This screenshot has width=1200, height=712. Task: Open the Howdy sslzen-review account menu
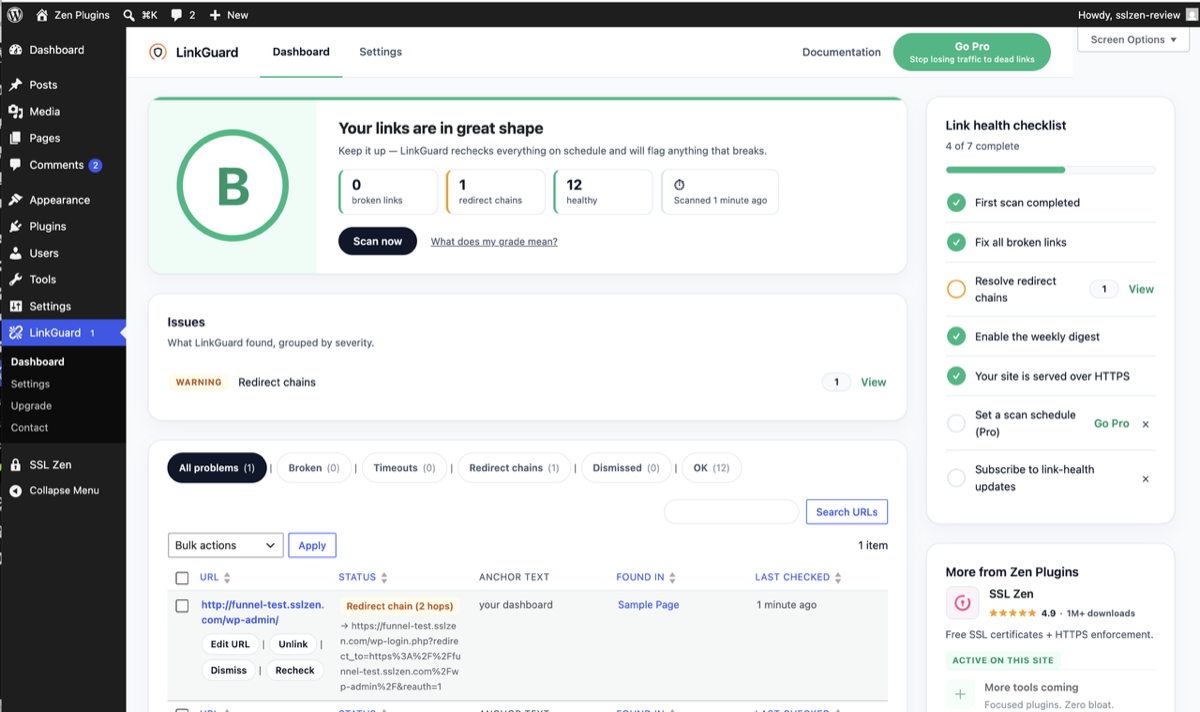tap(1135, 15)
